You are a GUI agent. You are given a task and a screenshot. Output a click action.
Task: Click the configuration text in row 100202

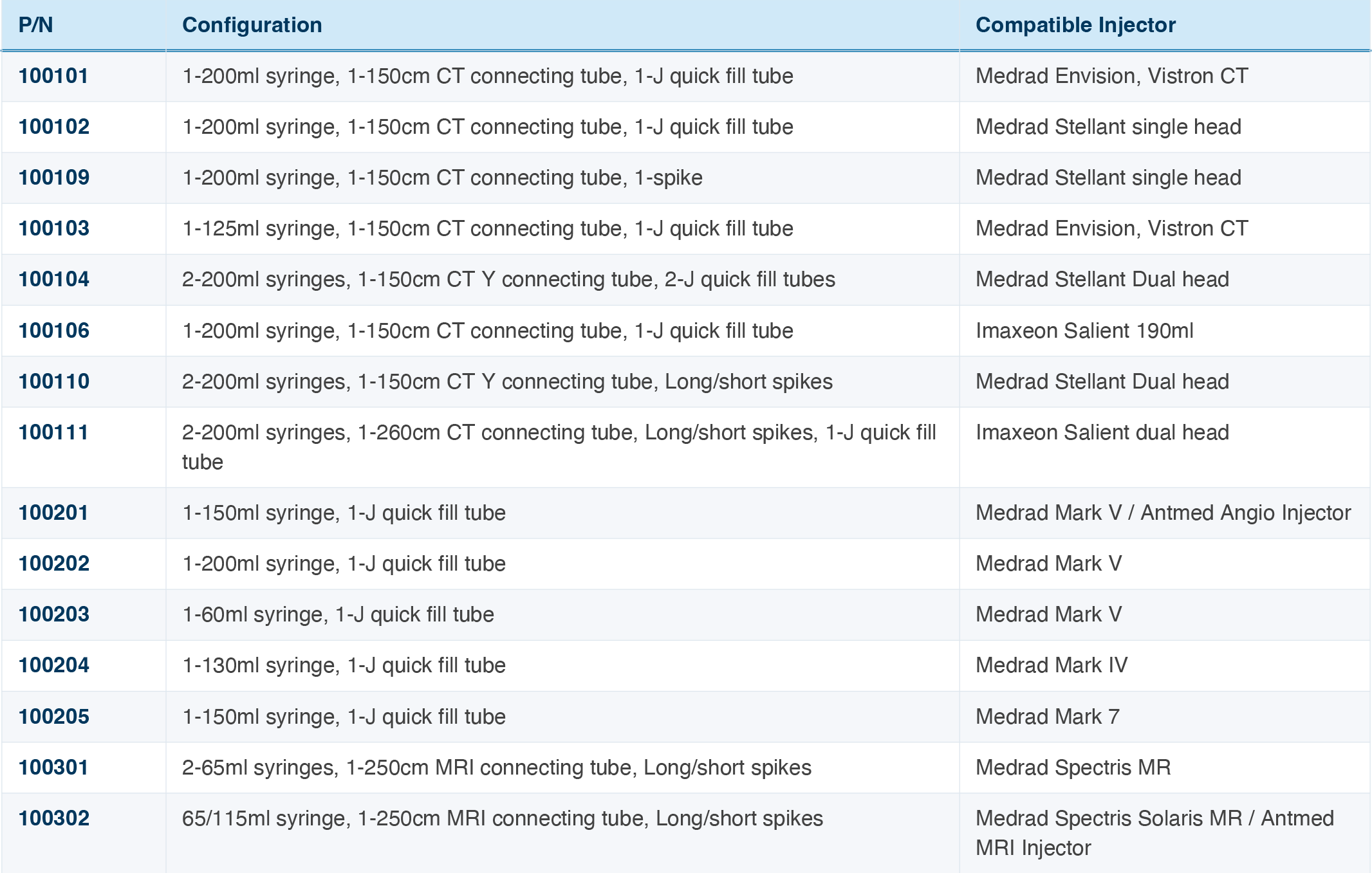click(344, 564)
